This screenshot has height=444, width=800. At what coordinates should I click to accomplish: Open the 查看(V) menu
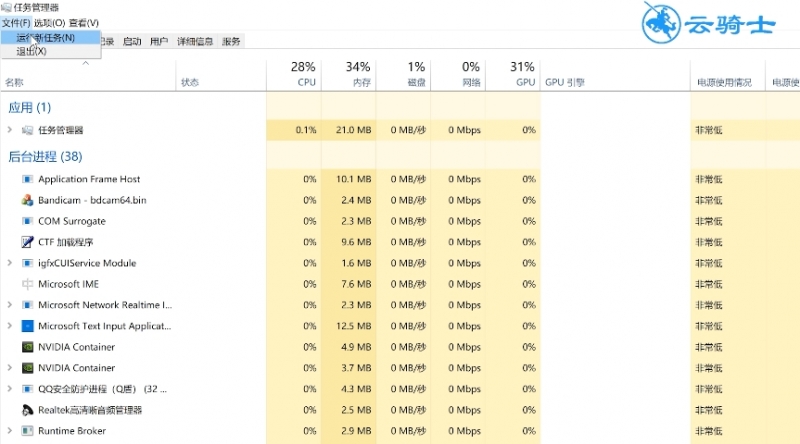coord(84,23)
